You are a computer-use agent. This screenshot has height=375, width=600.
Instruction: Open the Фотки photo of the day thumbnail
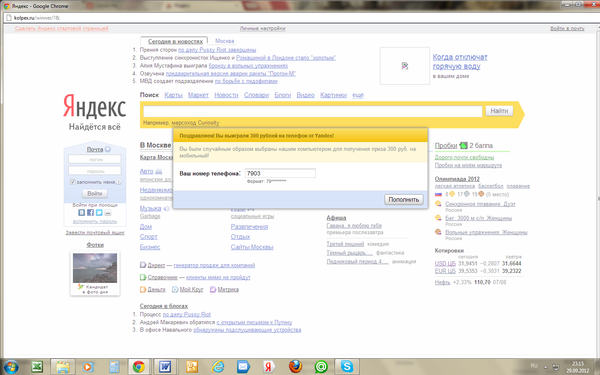[95, 268]
